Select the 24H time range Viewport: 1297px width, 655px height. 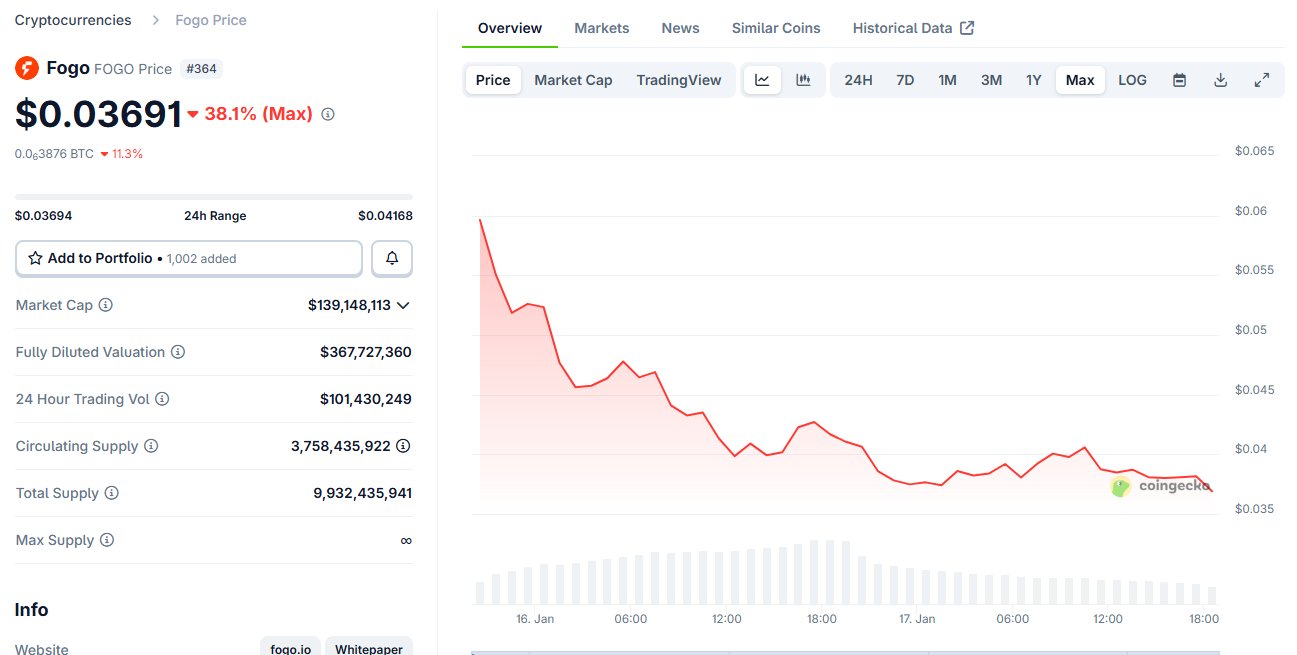click(858, 80)
